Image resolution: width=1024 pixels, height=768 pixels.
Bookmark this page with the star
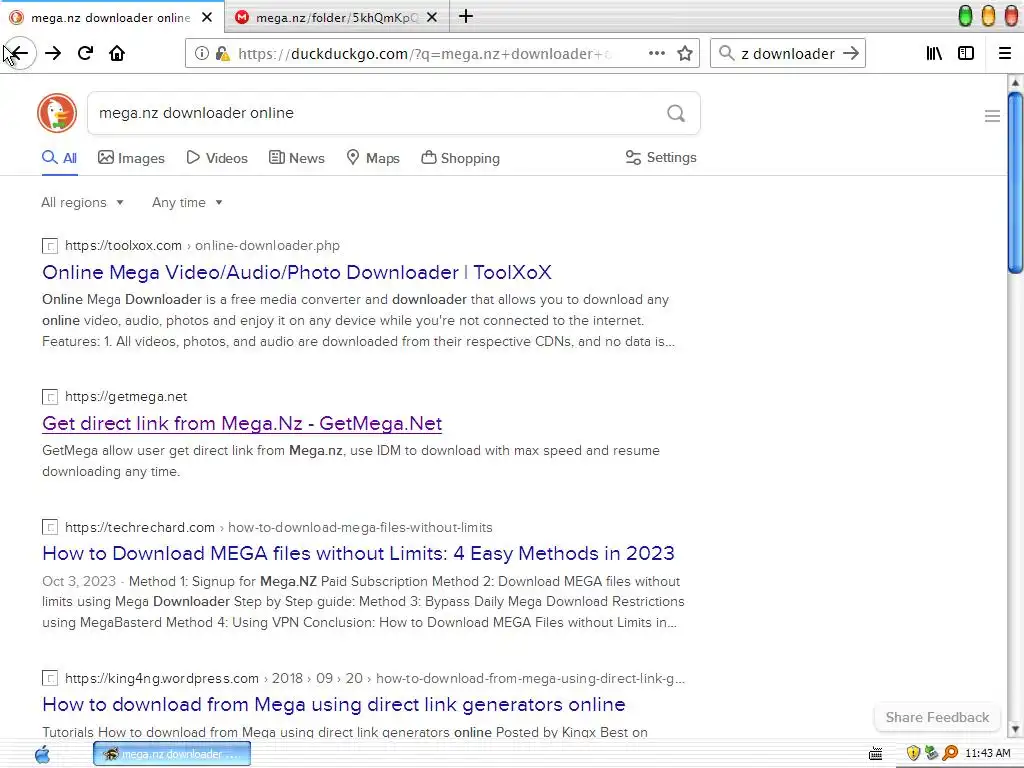click(684, 53)
